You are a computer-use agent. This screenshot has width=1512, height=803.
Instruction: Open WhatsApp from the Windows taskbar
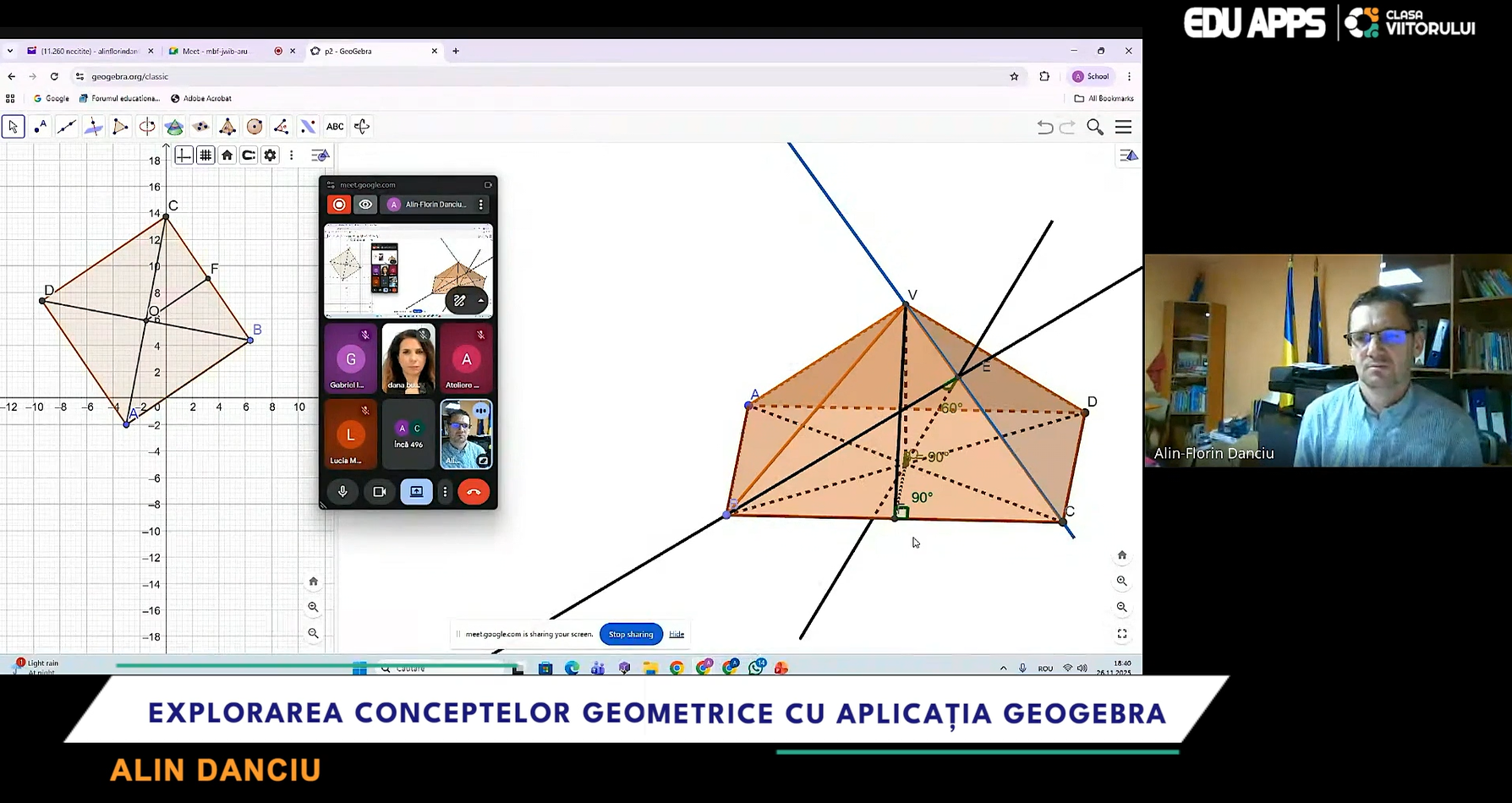tap(757, 667)
